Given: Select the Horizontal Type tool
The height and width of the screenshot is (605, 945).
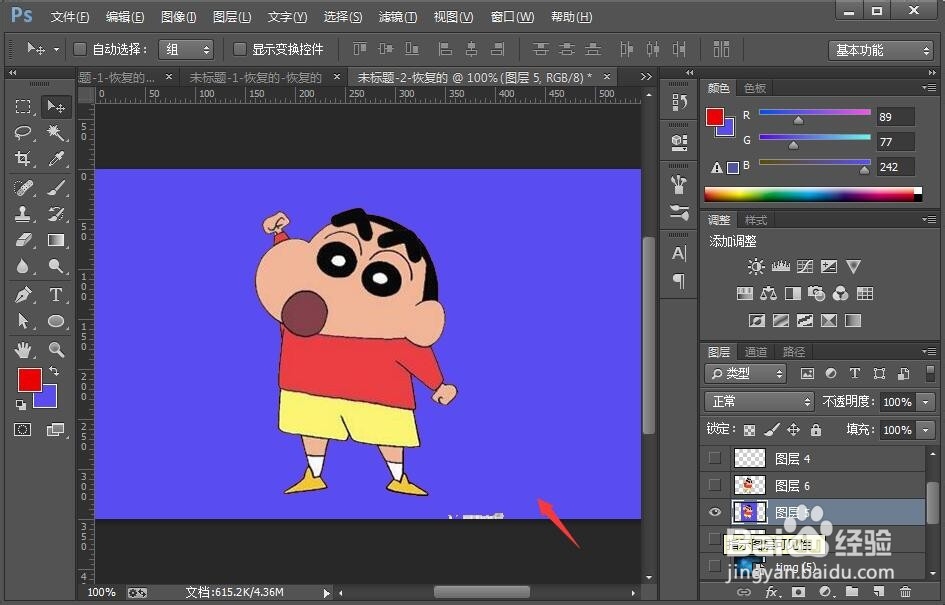Looking at the screenshot, I should tap(56, 295).
